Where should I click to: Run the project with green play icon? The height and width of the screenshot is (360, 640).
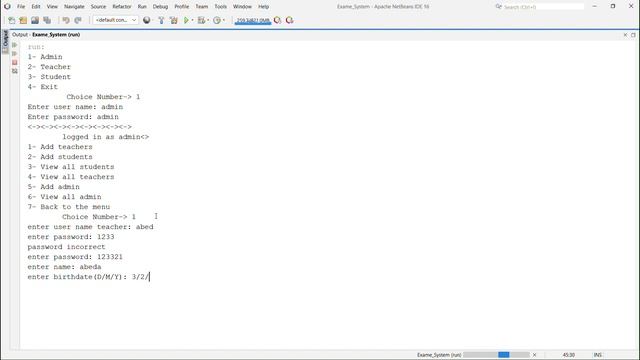187,20
